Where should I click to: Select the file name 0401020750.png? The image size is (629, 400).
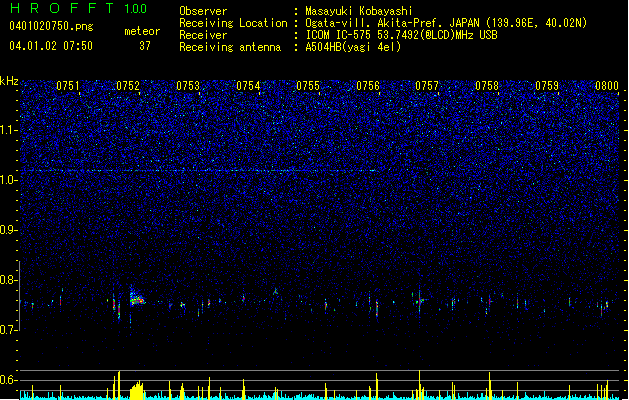51,26
